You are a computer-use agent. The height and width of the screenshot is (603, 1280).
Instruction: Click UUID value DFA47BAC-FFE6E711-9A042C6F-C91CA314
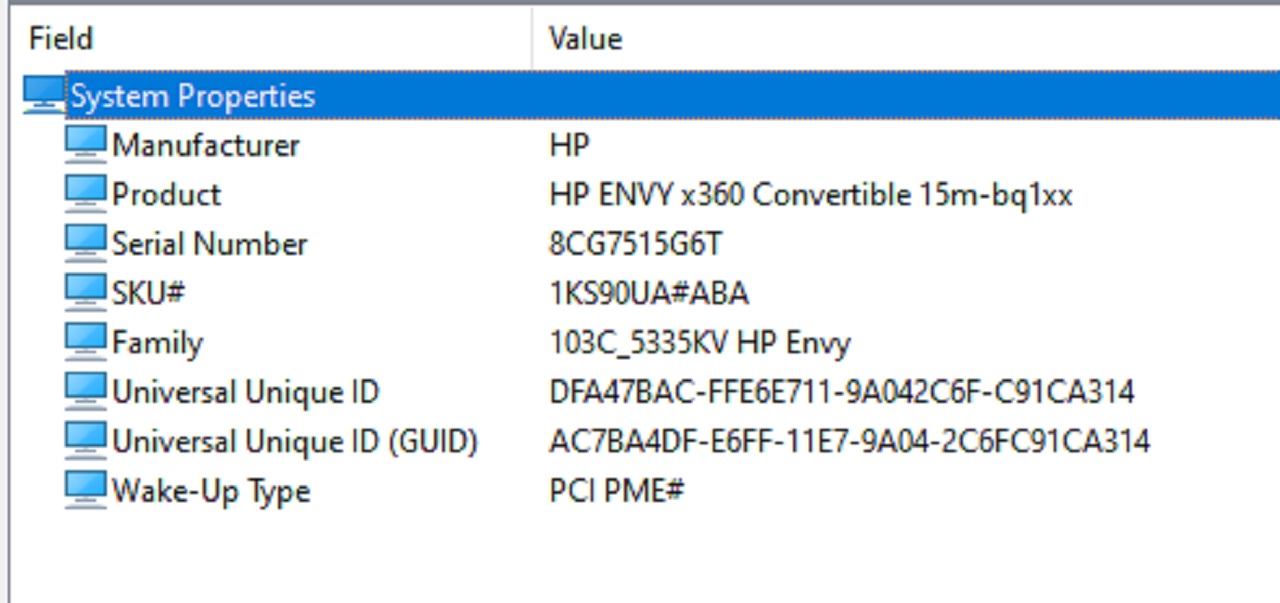[842, 392]
